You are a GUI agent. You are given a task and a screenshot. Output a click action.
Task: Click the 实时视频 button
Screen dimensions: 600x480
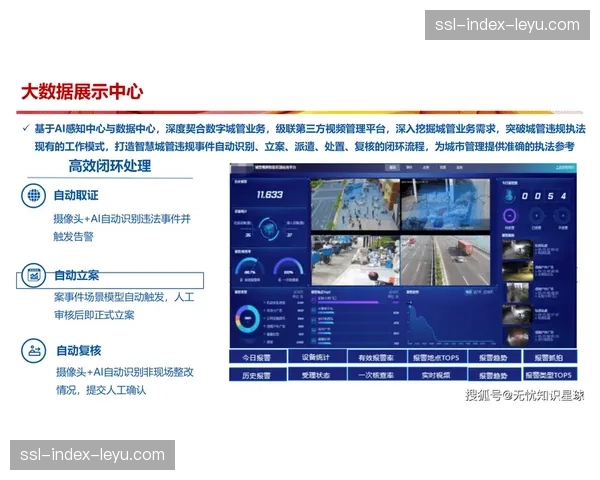436,375
